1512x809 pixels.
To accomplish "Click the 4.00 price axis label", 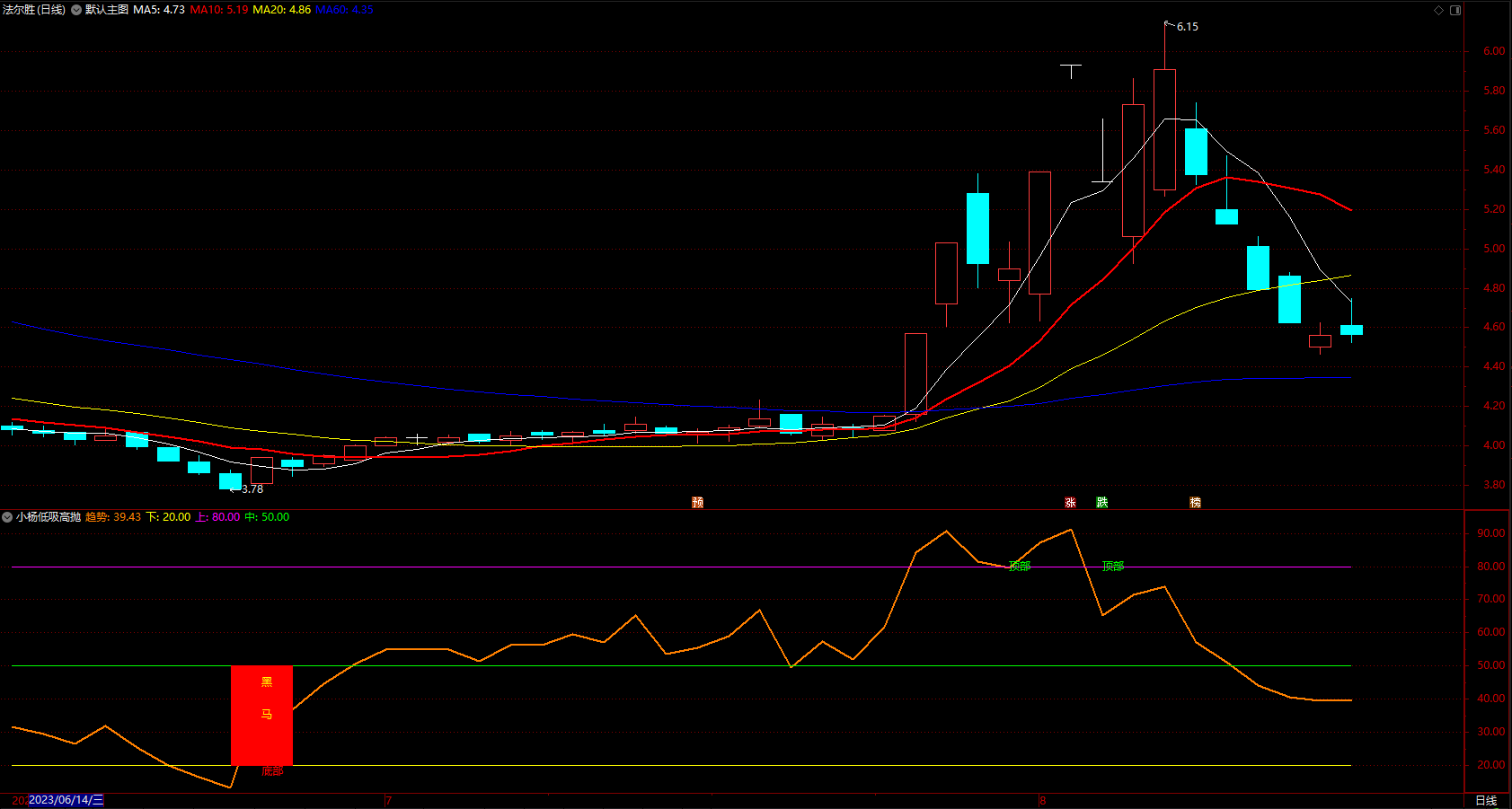I will 1494,445.
